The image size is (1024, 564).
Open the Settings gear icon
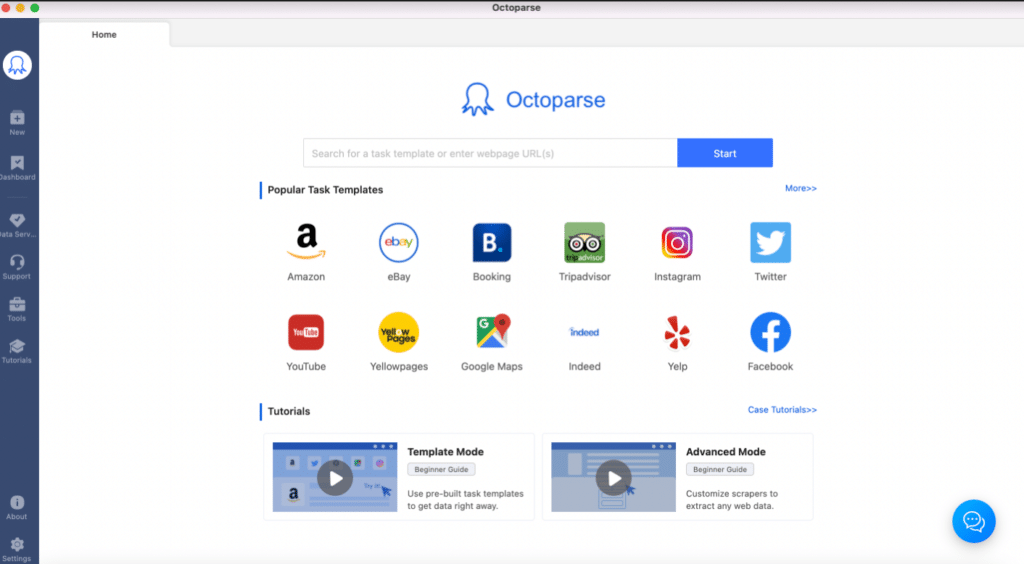tap(17, 546)
